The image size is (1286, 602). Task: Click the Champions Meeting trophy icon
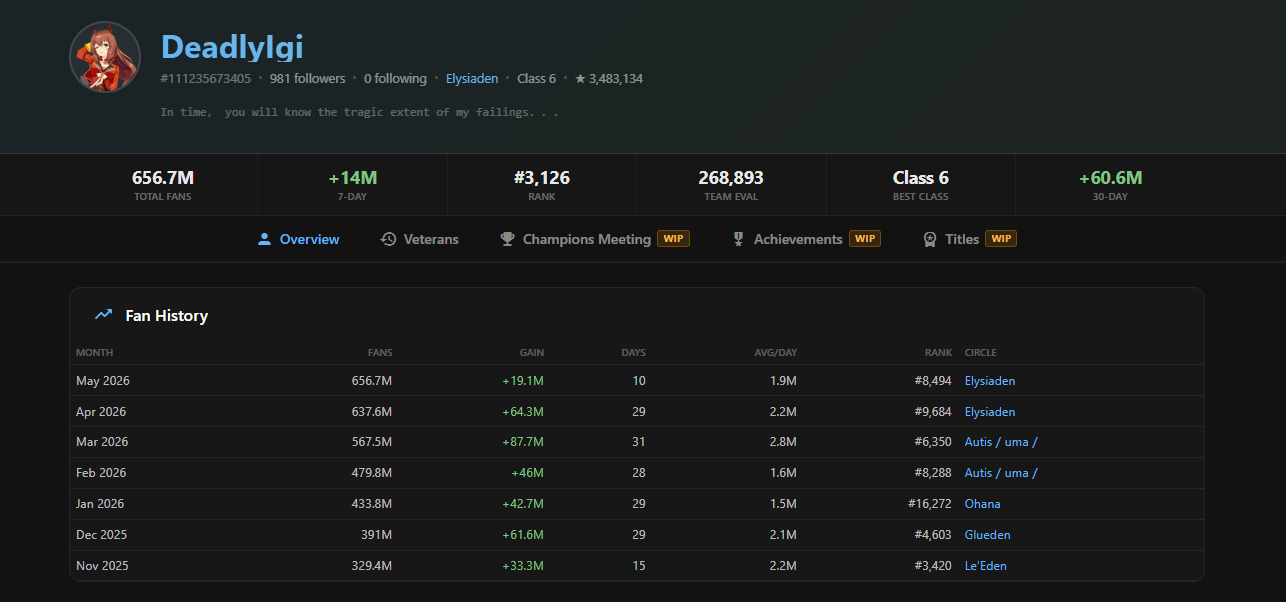tap(507, 239)
